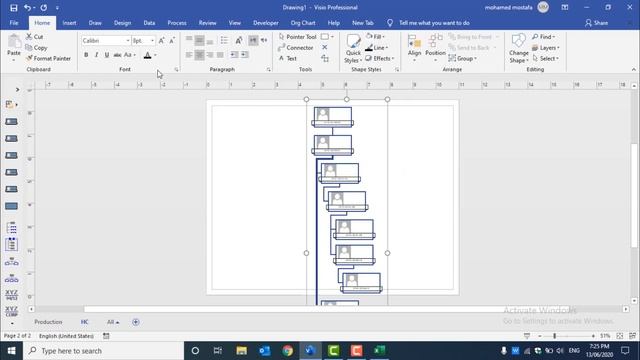Undo the last action
The width and height of the screenshot is (640, 360).
tap(27, 8)
